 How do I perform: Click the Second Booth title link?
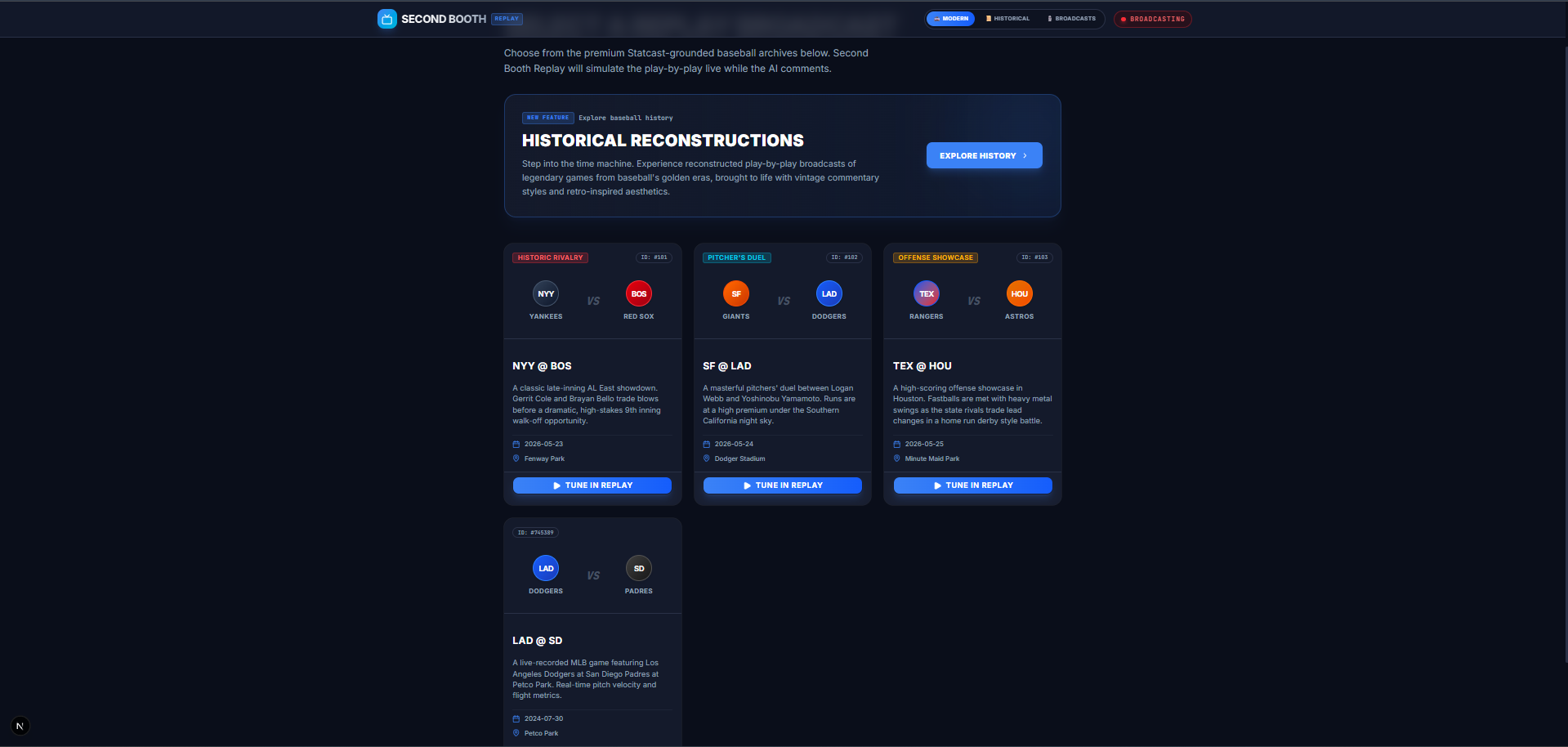coord(444,19)
